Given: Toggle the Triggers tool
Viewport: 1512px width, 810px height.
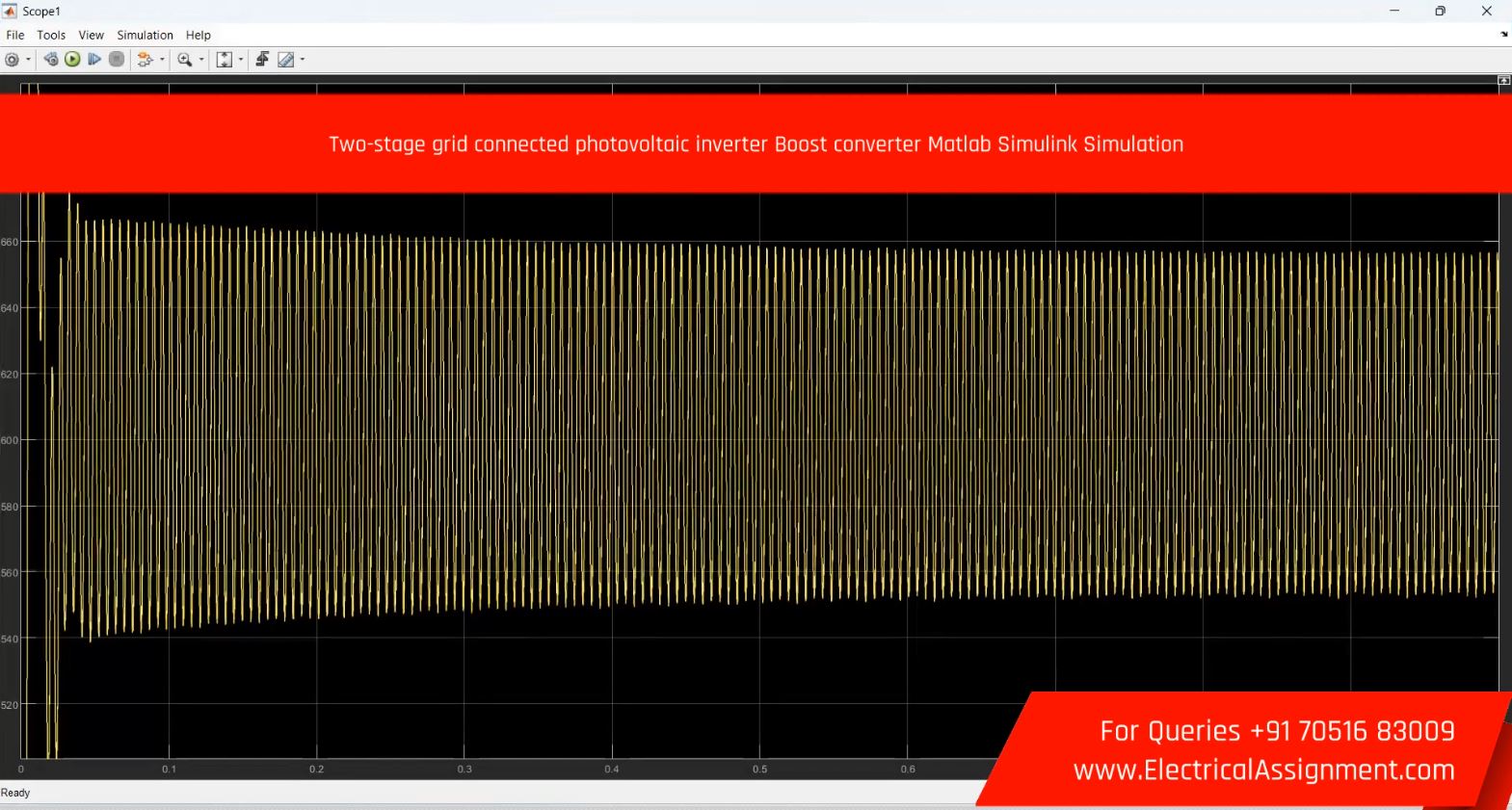Looking at the screenshot, I should click(x=262, y=60).
